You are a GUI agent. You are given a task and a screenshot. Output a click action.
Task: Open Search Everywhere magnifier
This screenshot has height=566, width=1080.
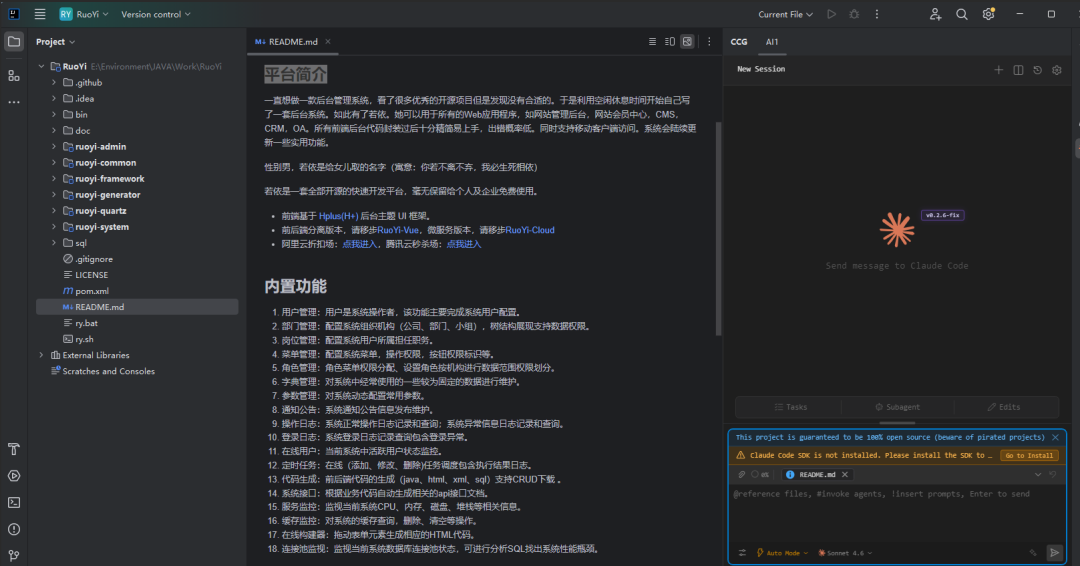pos(962,14)
